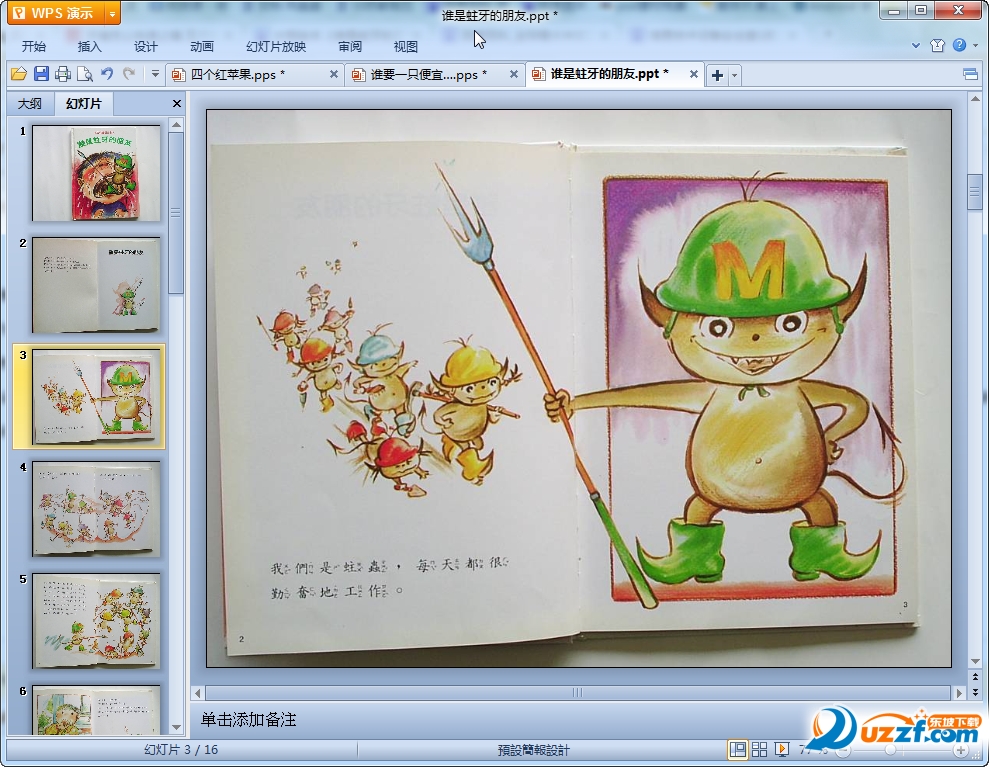
Task: Select slide 2 thumbnail
Action: (96, 284)
